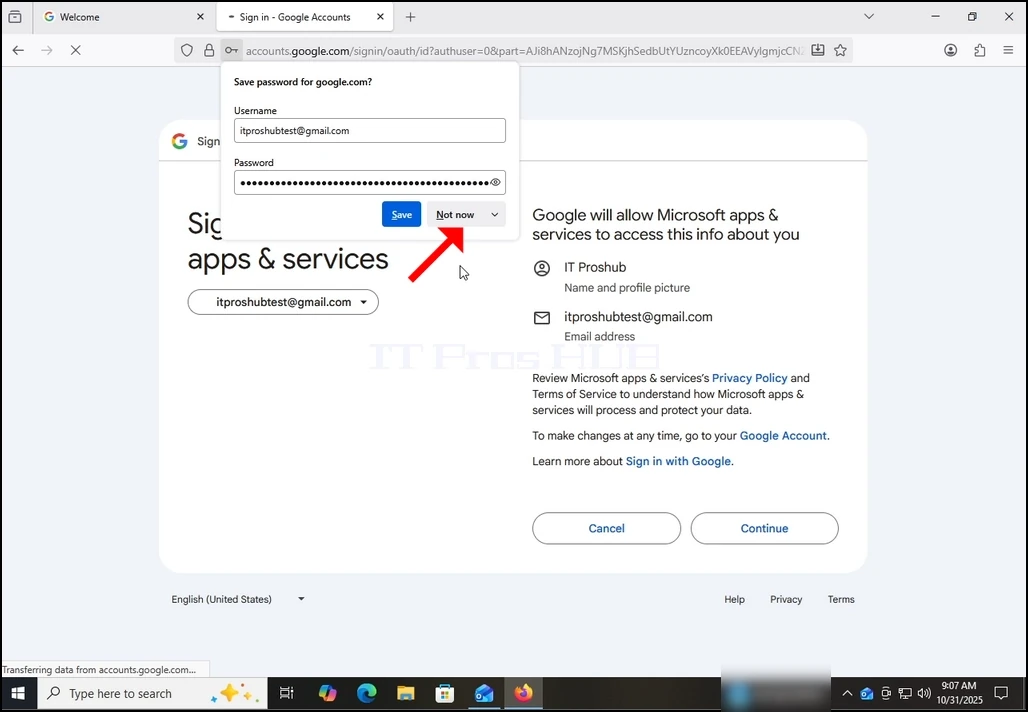Click the network icon in the system tray
Viewport: 1028px width, 712px height.
[905, 694]
